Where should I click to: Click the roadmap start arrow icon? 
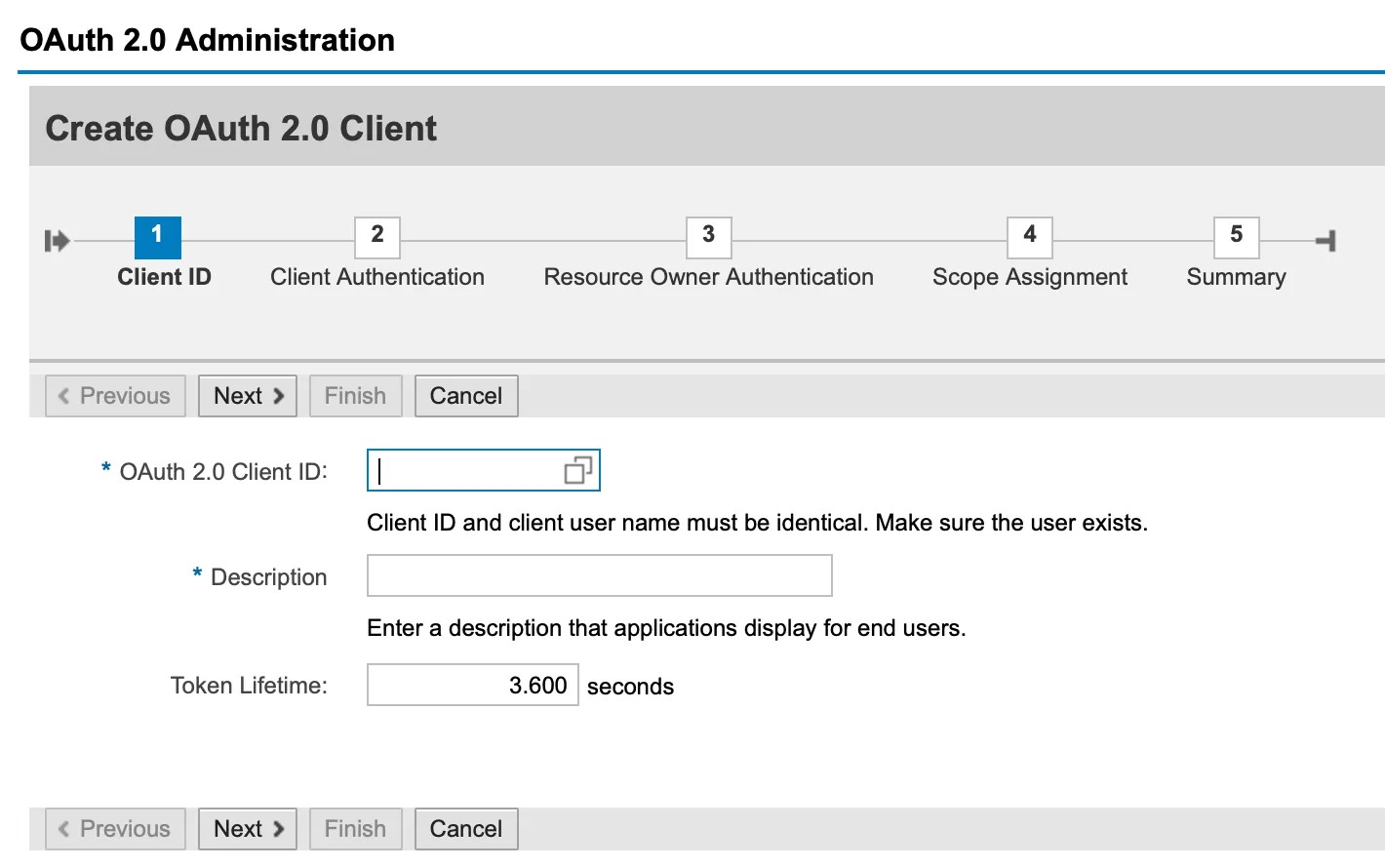(x=57, y=241)
